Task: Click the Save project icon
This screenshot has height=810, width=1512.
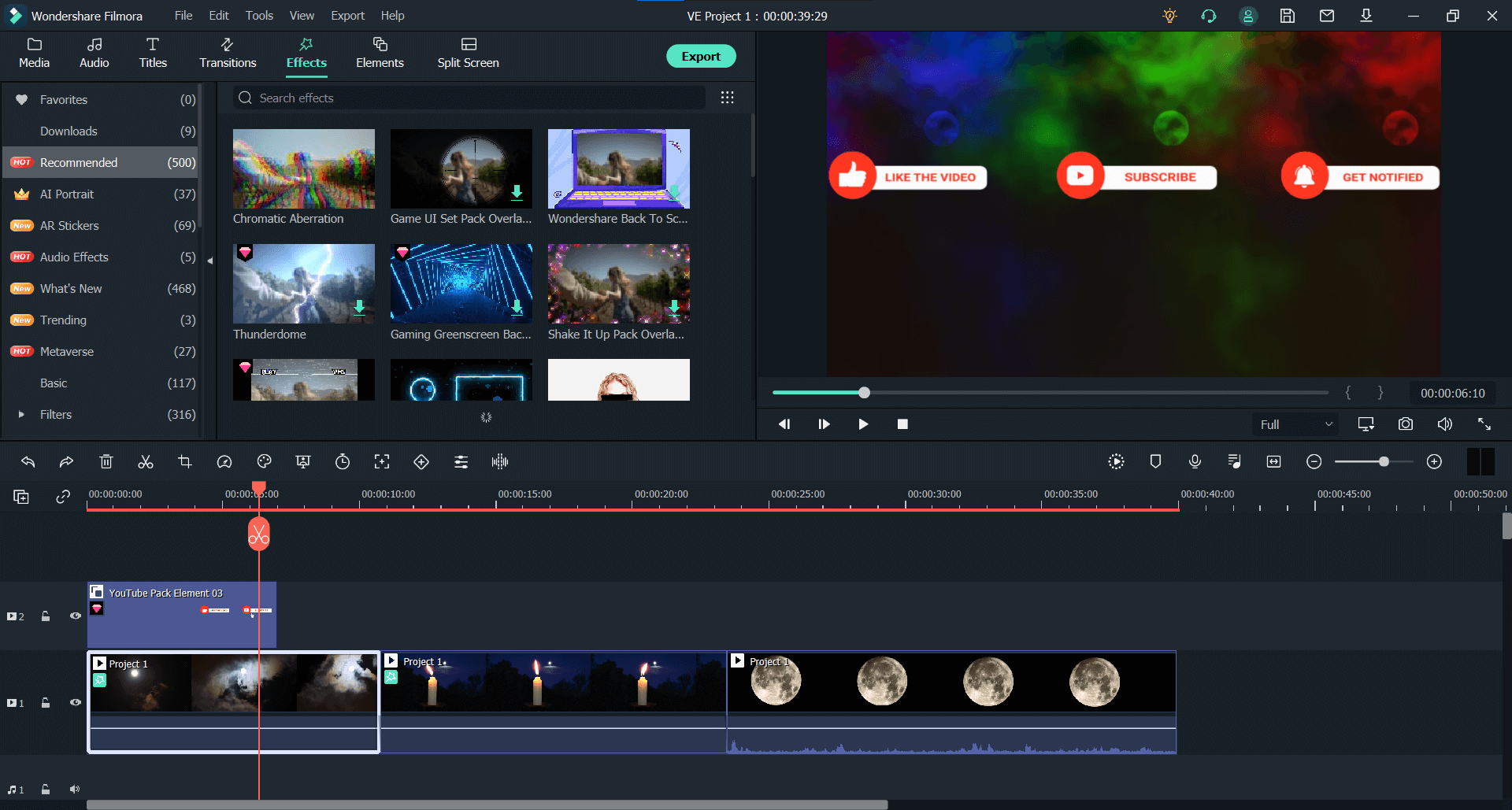Action: (1288, 16)
